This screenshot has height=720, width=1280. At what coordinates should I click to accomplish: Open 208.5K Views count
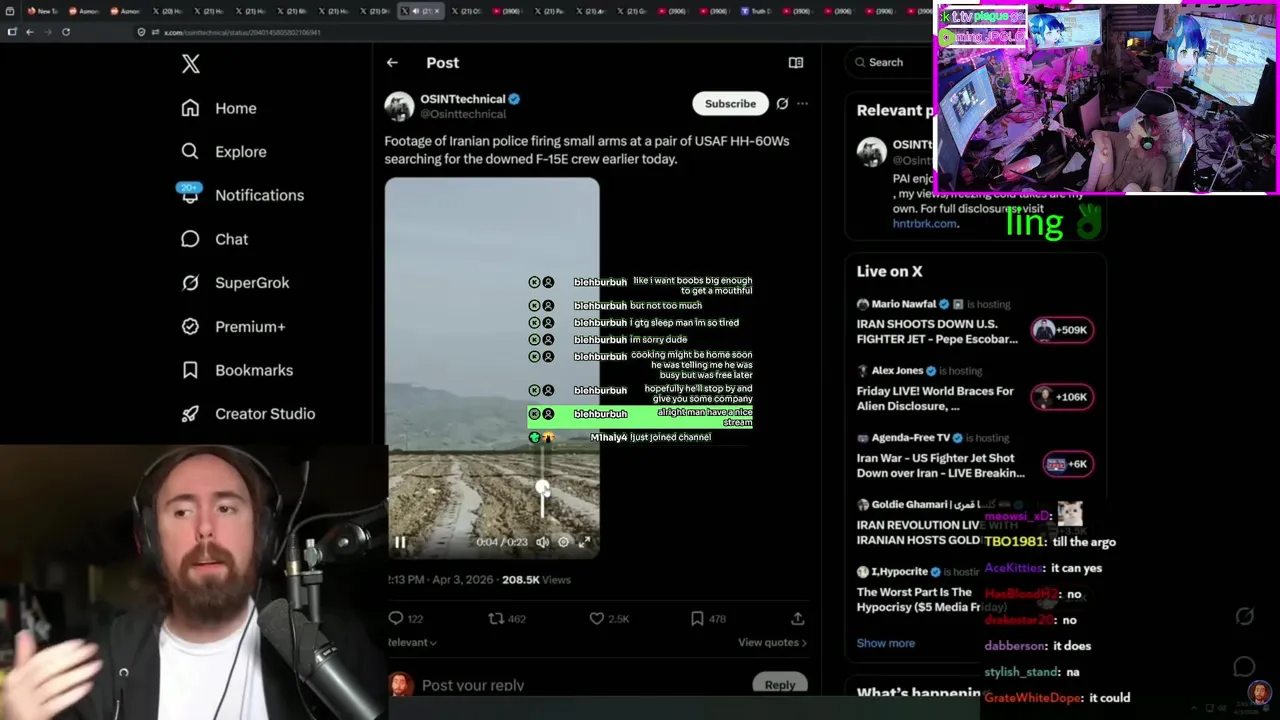[536, 580]
